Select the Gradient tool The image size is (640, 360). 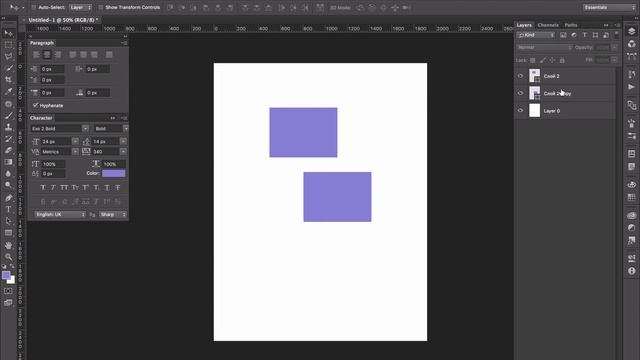point(9,162)
